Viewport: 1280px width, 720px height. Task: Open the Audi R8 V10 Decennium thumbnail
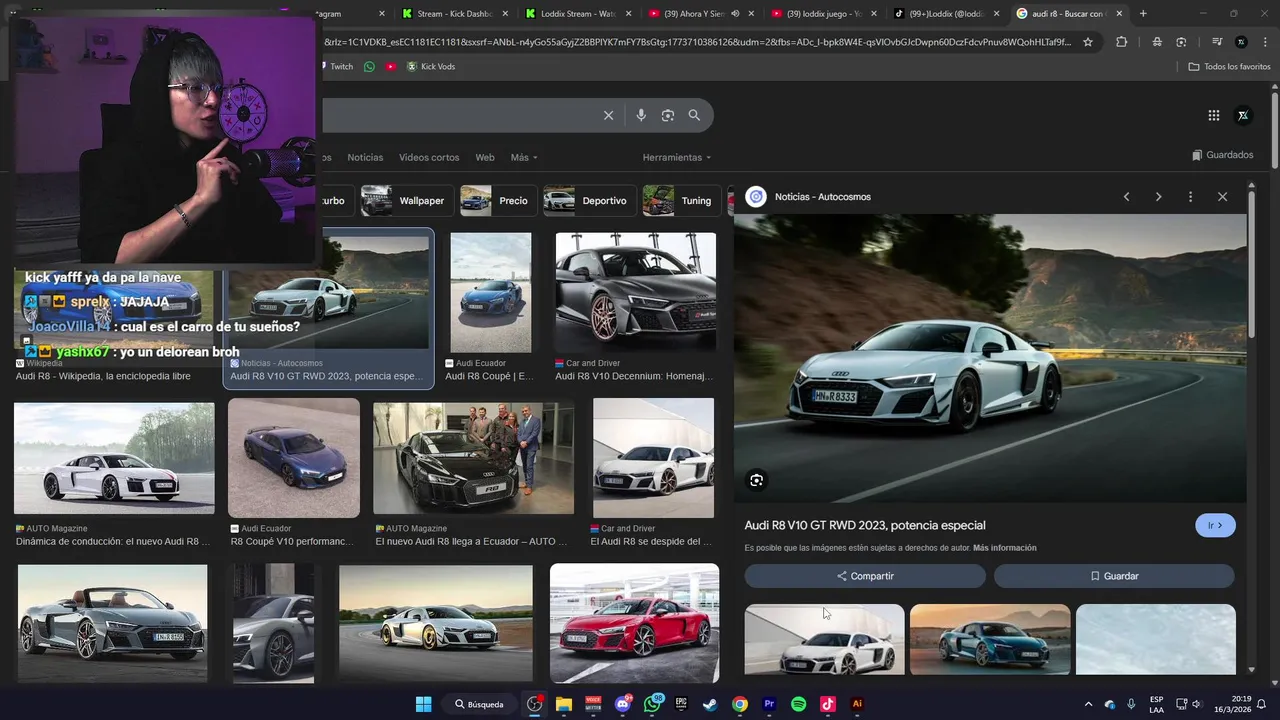pyautogui.click(x=636, y=293)
